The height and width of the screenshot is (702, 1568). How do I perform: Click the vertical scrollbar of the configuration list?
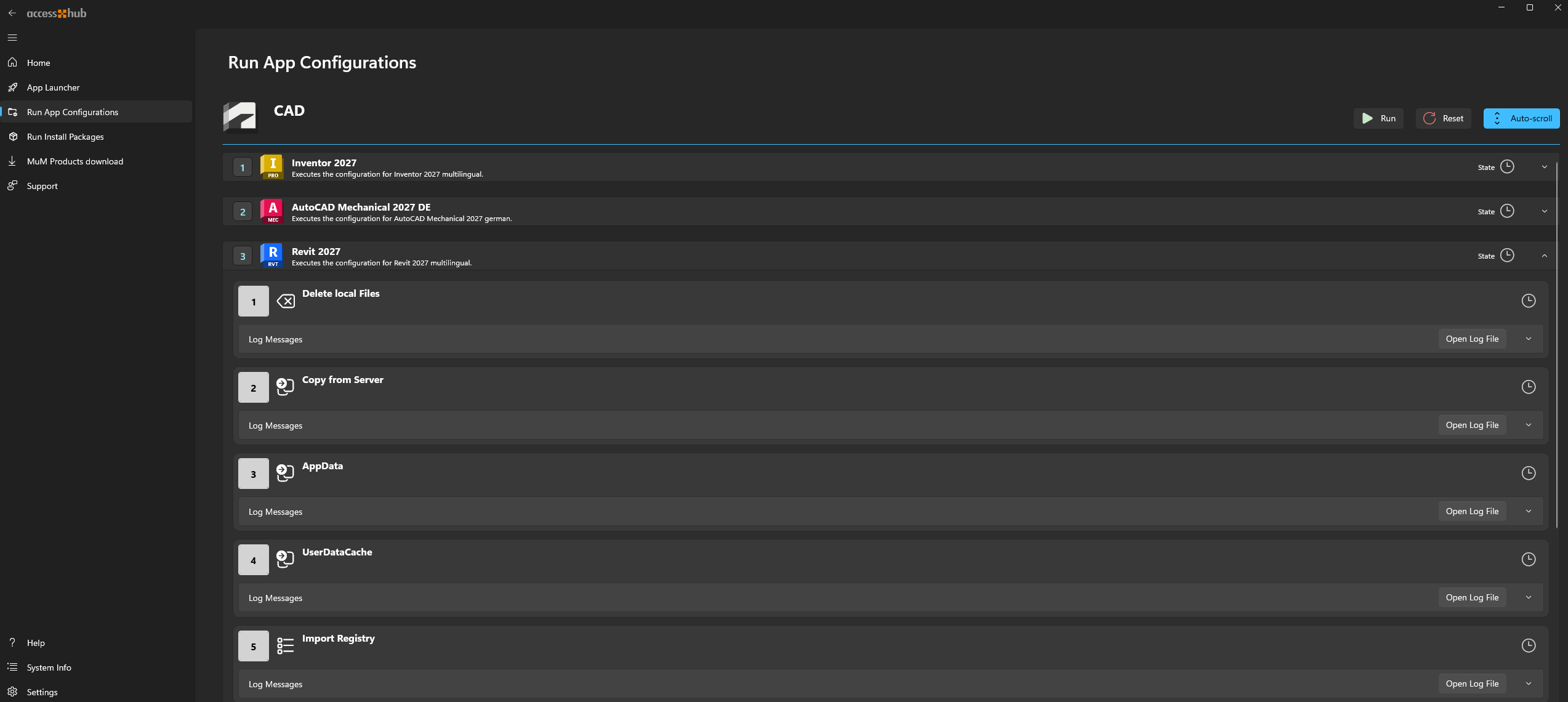[x=1557, y=344]
